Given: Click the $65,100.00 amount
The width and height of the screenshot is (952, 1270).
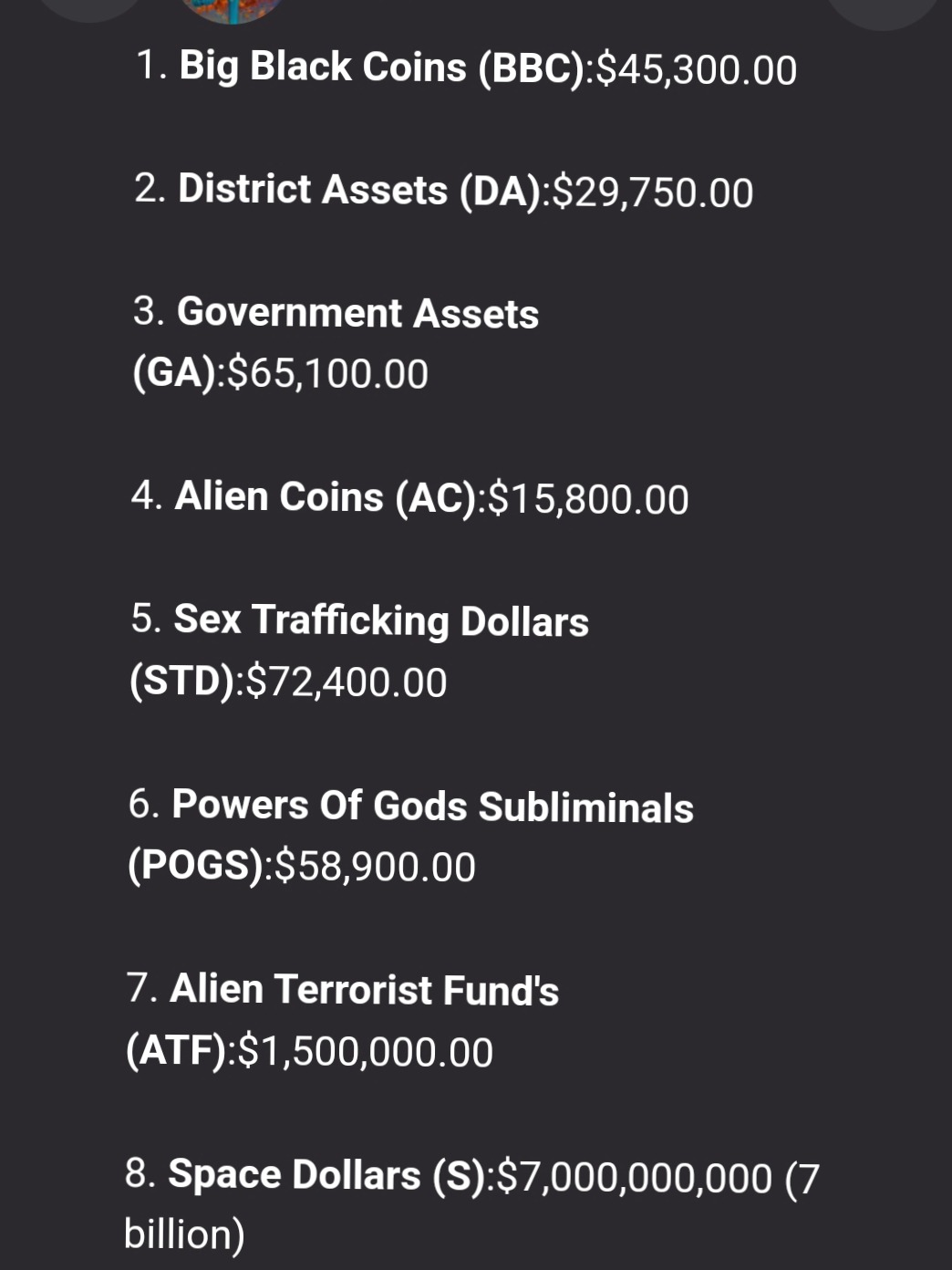Looking at the screenshot, I should tap(326, 374).
